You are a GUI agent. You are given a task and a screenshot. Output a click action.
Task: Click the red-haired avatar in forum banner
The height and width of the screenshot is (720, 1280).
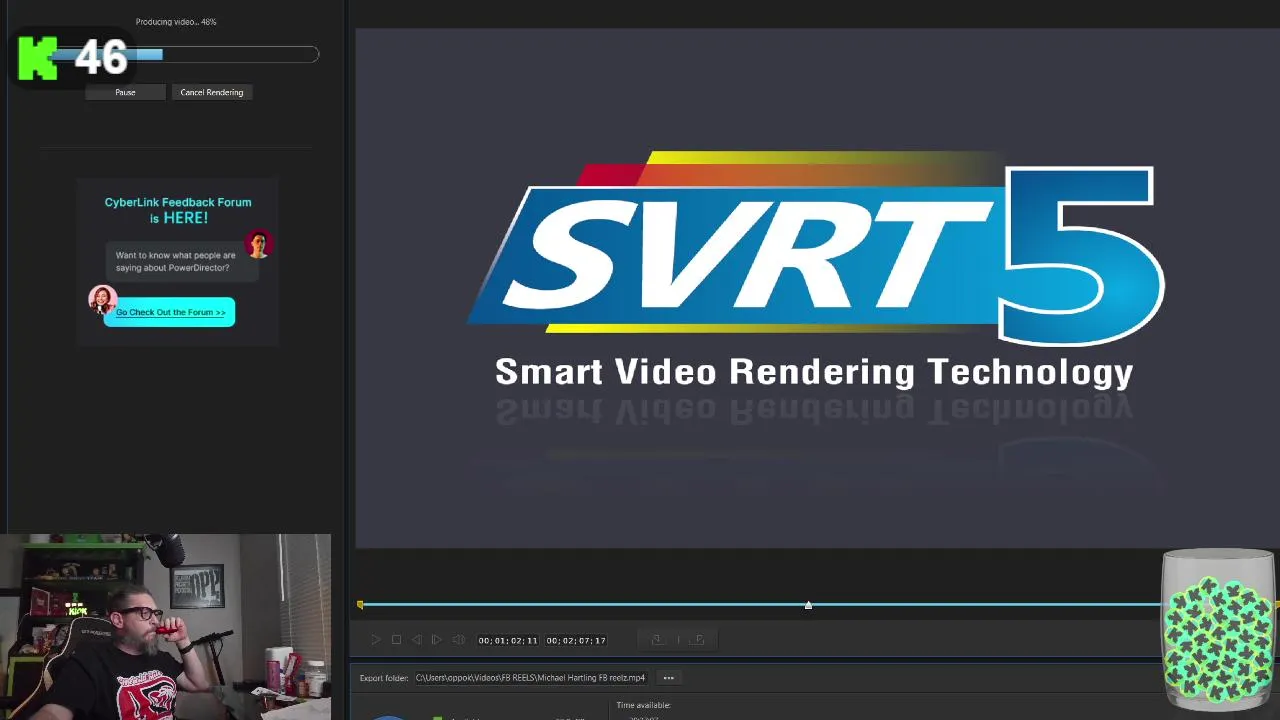point(102,299)
